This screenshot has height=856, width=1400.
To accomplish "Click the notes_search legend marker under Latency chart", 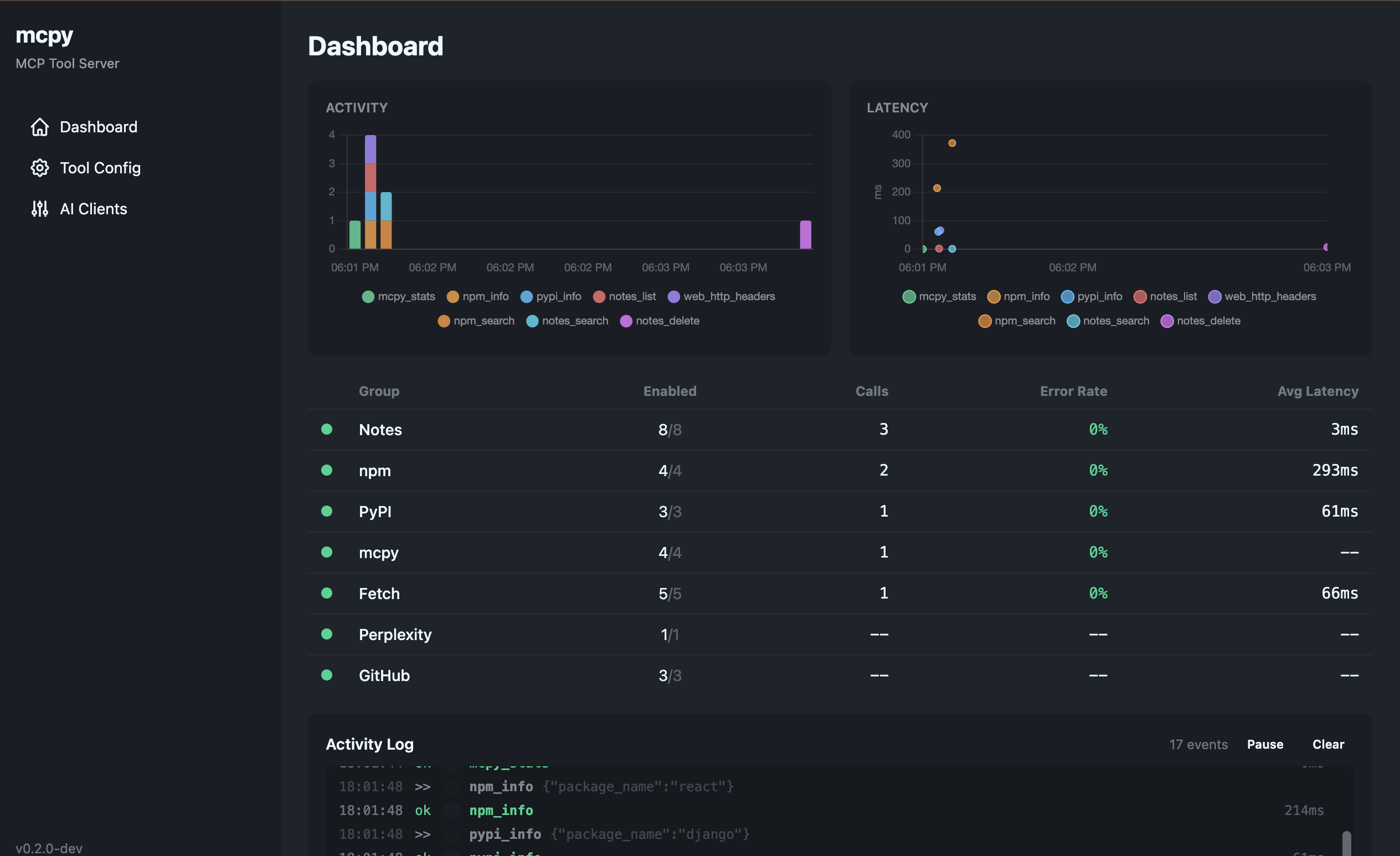I will (x=1073, y=321).
